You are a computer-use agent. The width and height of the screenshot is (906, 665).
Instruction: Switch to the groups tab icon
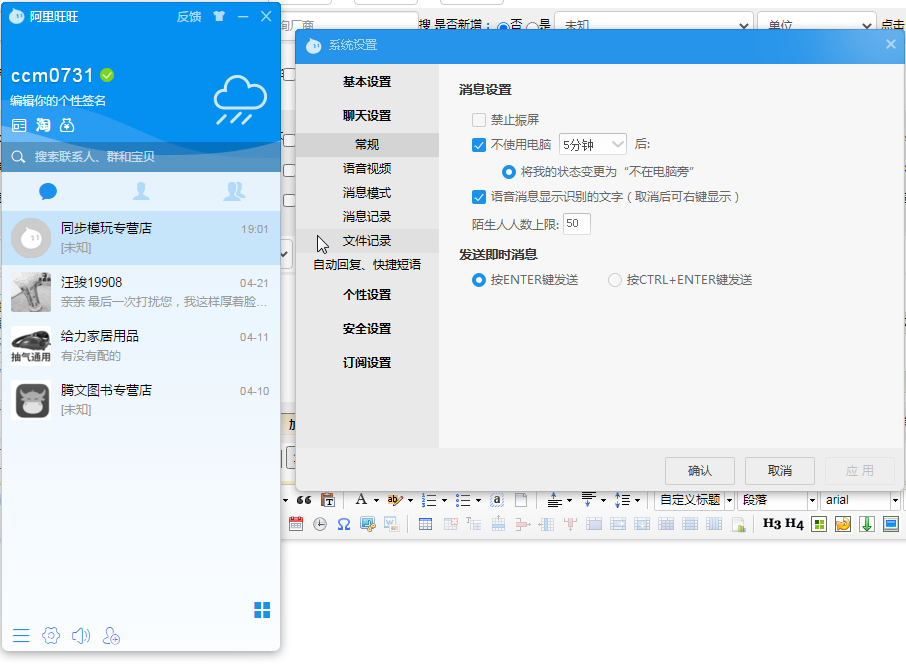(234, 191)
